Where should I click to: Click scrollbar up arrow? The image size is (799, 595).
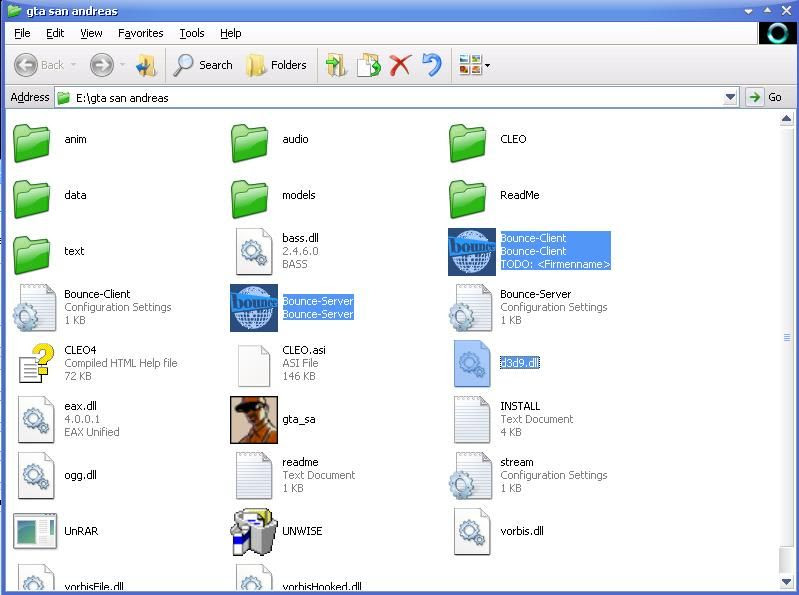[x=786, y=119]
